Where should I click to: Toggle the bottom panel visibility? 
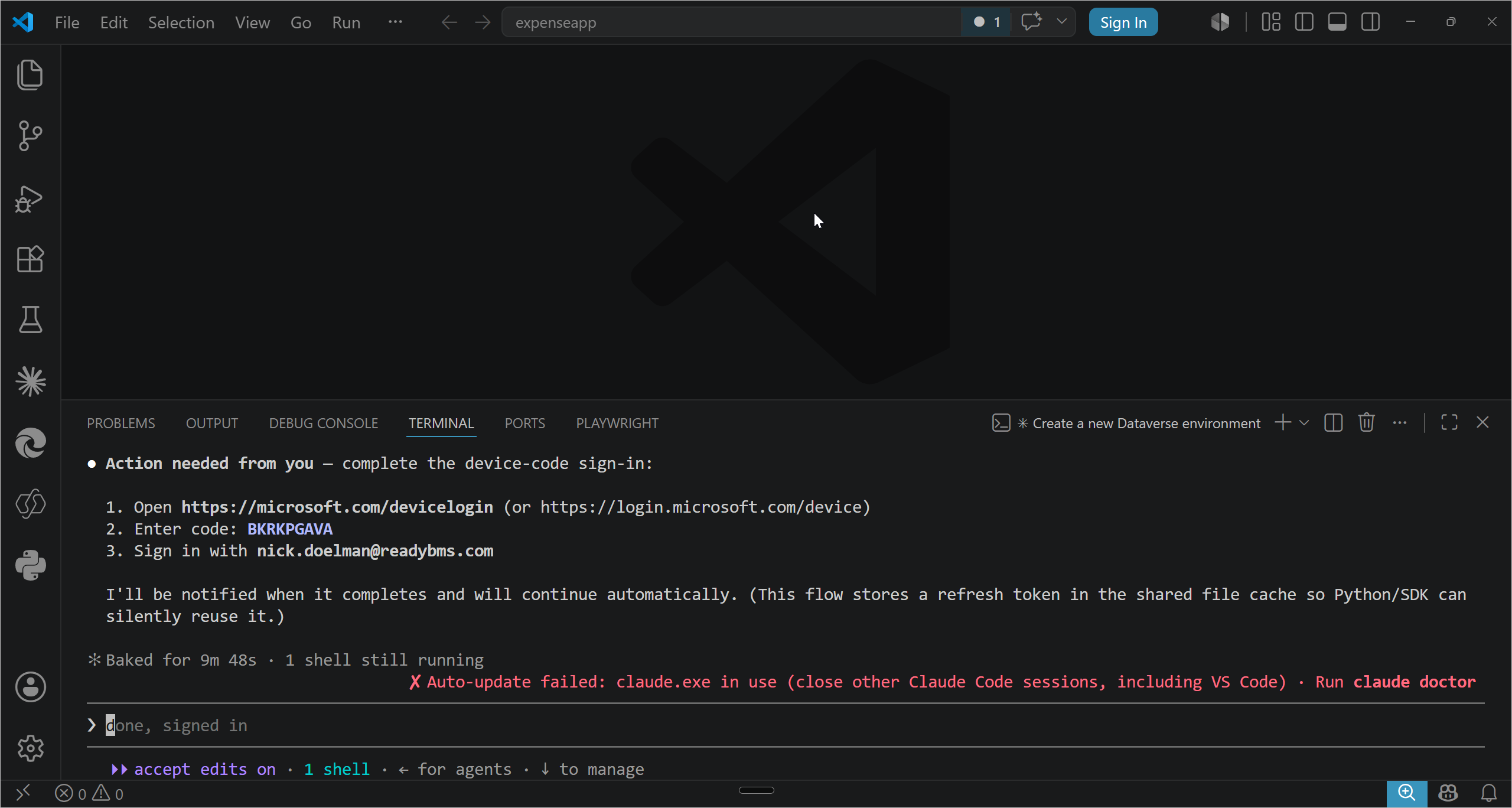pos(1337,22)
